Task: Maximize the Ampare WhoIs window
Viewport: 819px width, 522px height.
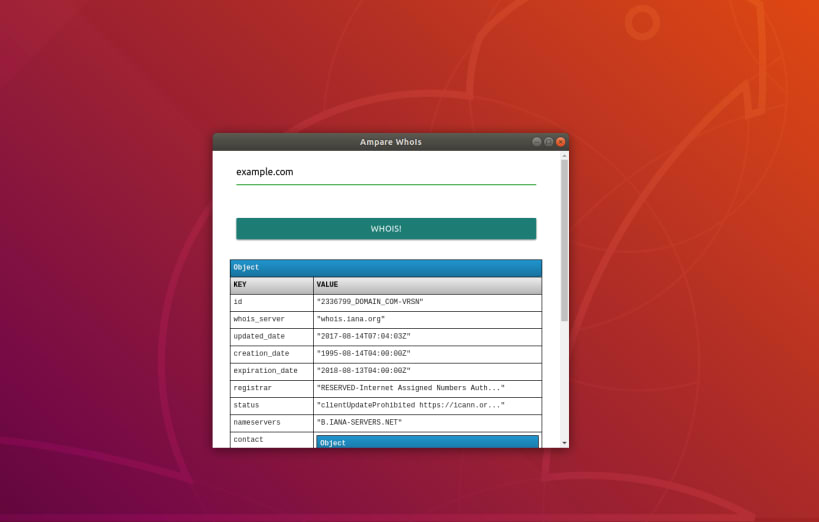Action: (x=548, y=142)
